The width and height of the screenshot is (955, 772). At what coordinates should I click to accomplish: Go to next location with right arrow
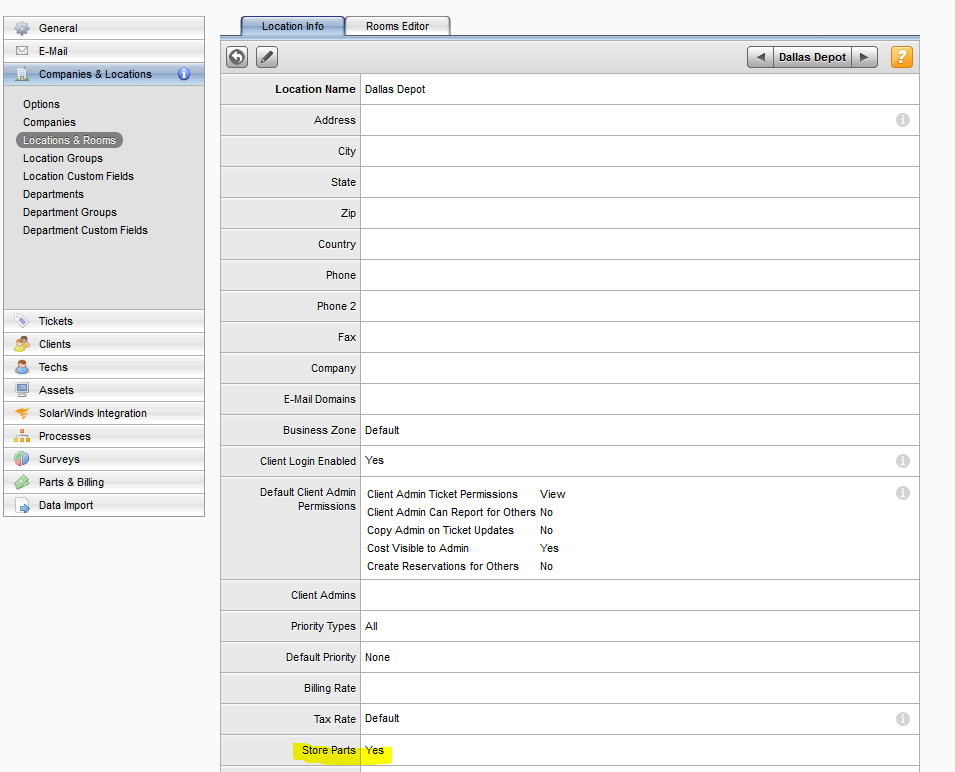864,57
